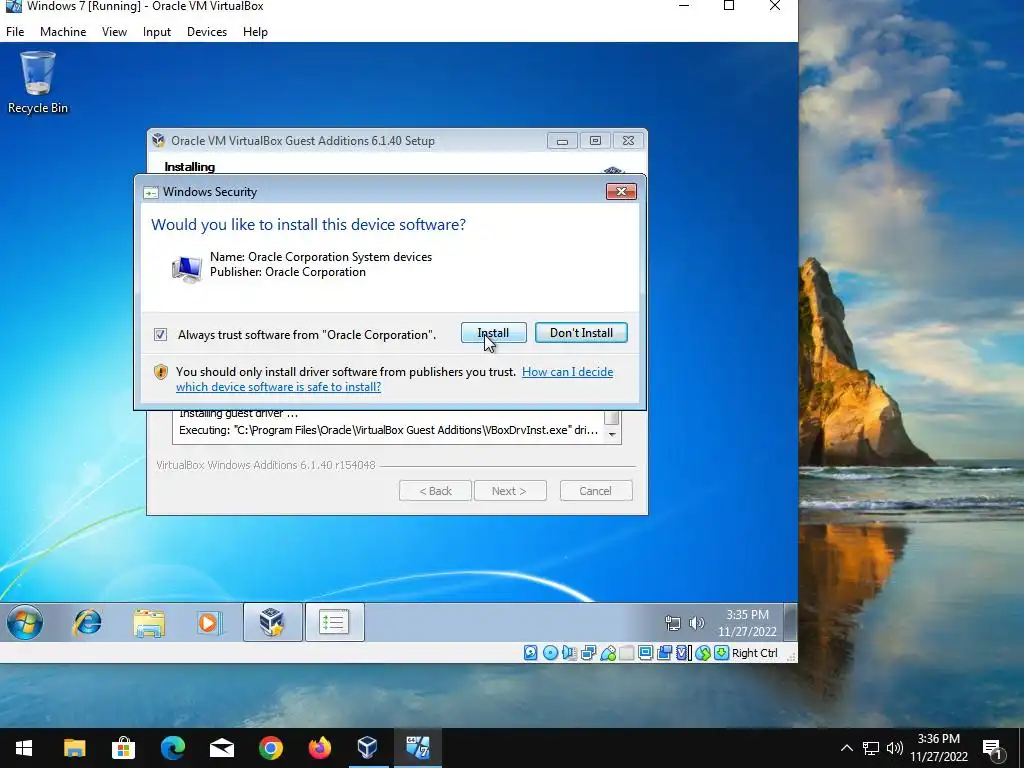Open the Input menu

click(x=157, y=31)
